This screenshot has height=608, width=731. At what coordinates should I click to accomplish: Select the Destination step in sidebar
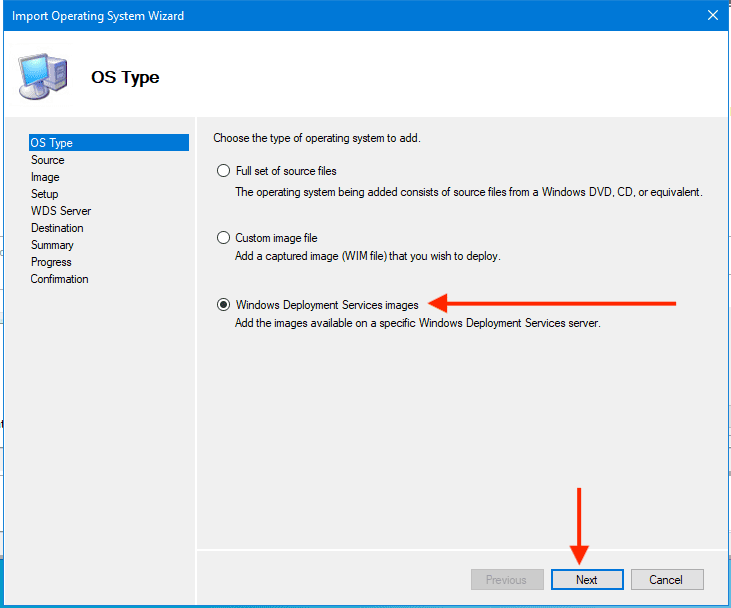(57, 228)
